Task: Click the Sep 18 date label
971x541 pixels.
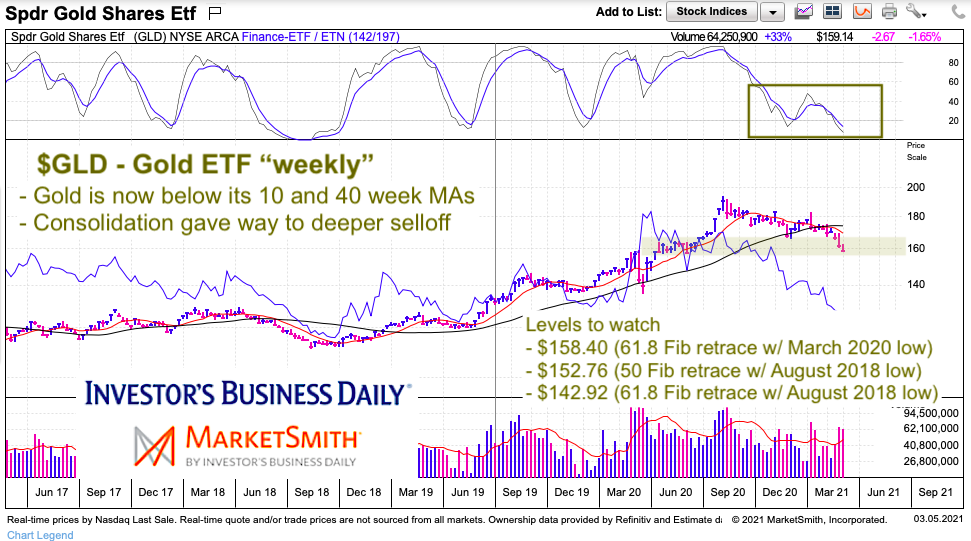Action: pos(311,492)
